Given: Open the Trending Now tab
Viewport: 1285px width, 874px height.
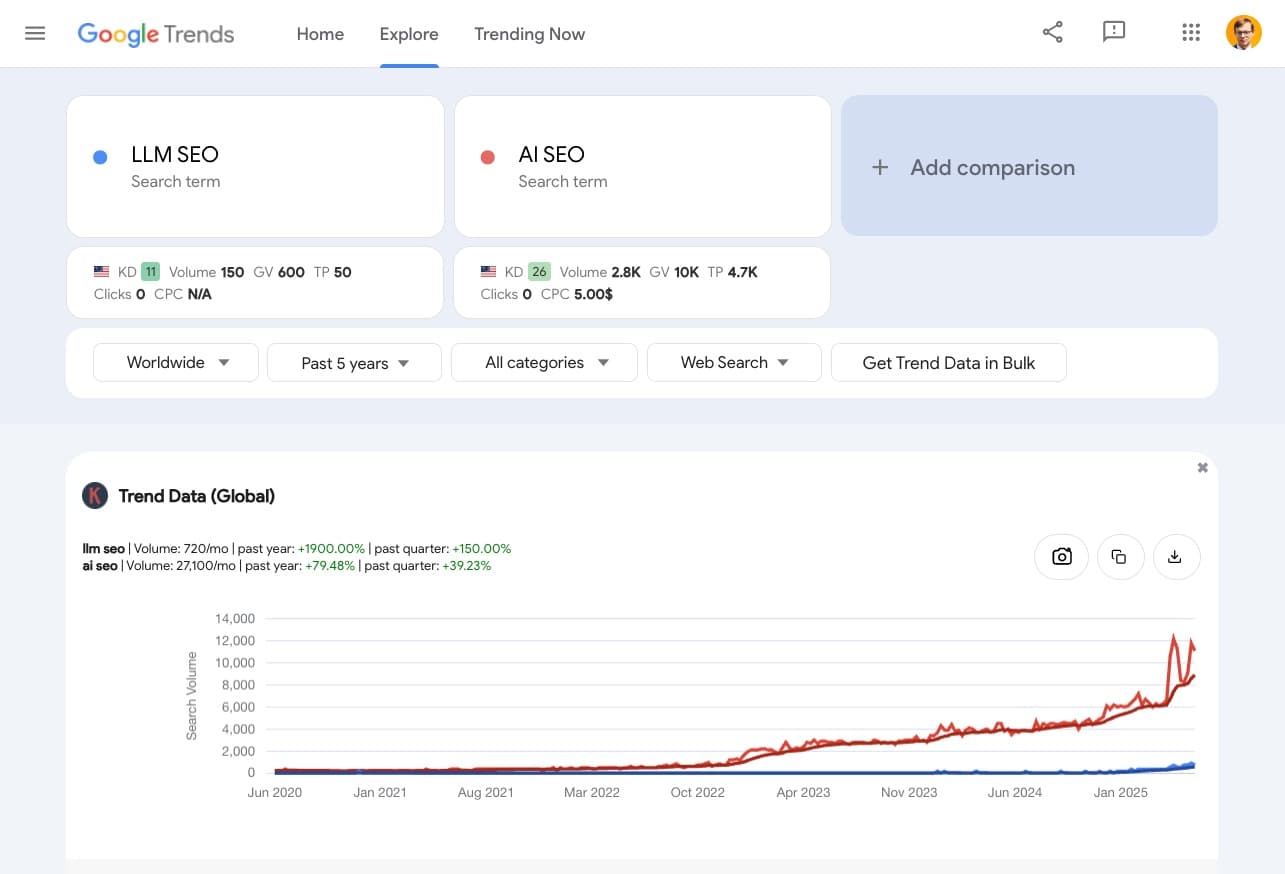Looking at the screenshot, I should coord(529,34).
